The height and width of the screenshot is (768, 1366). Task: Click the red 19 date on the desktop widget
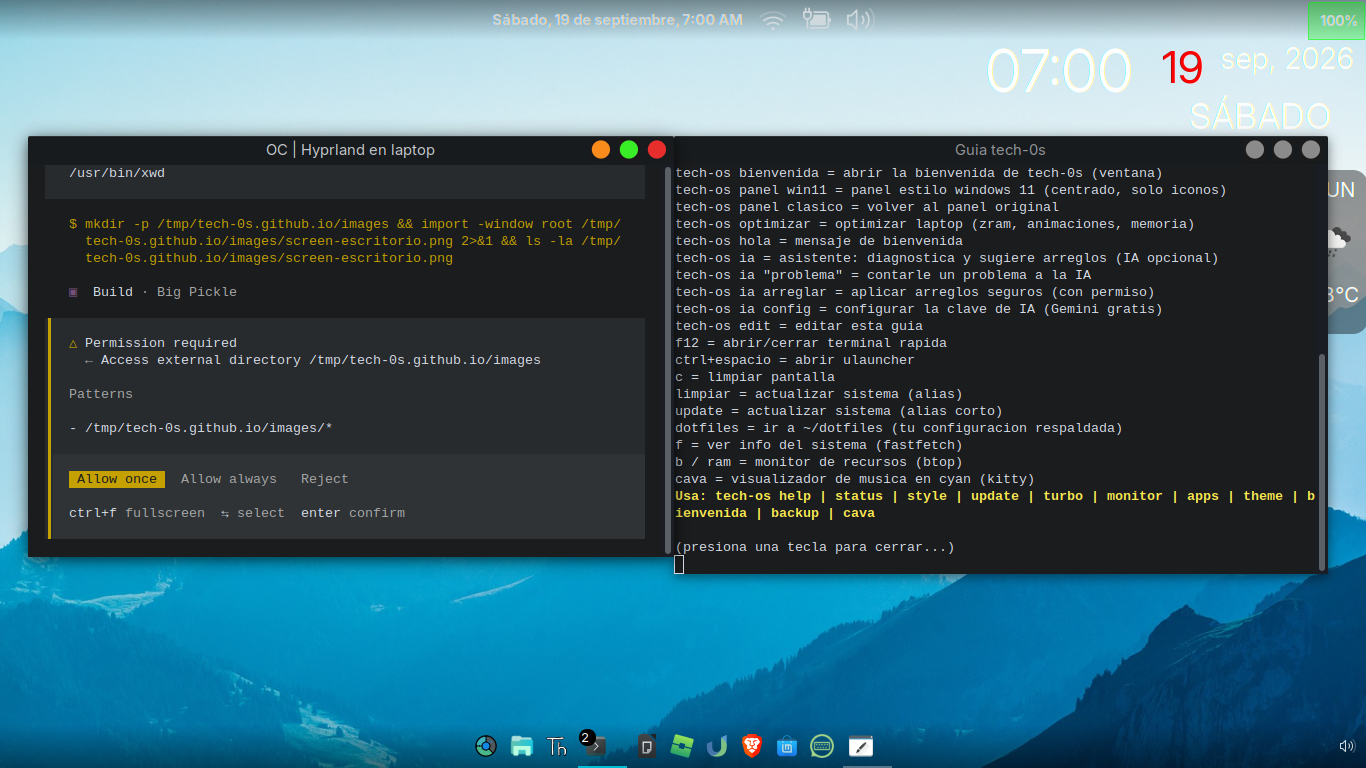[x=1182, y=67]
